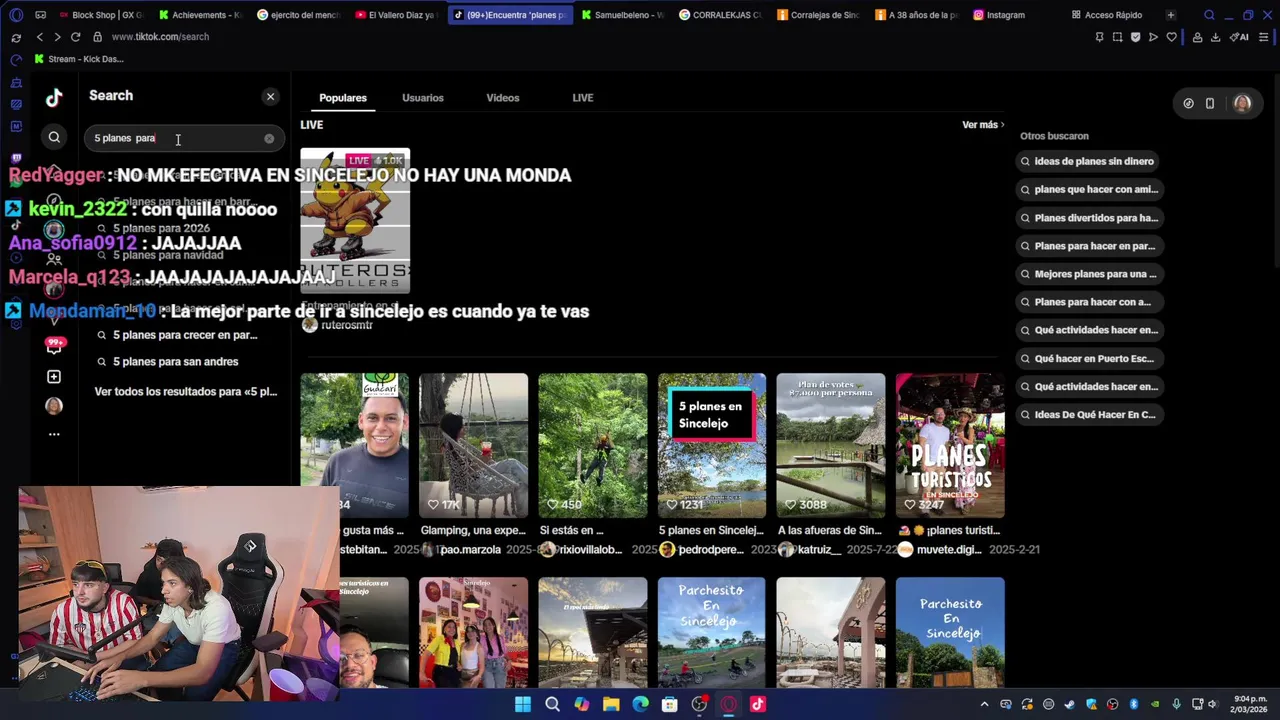The height and width of the screenshot is (720, 1280).
Task: Switch to the Achievements browser tab
Action: [199, 15]
